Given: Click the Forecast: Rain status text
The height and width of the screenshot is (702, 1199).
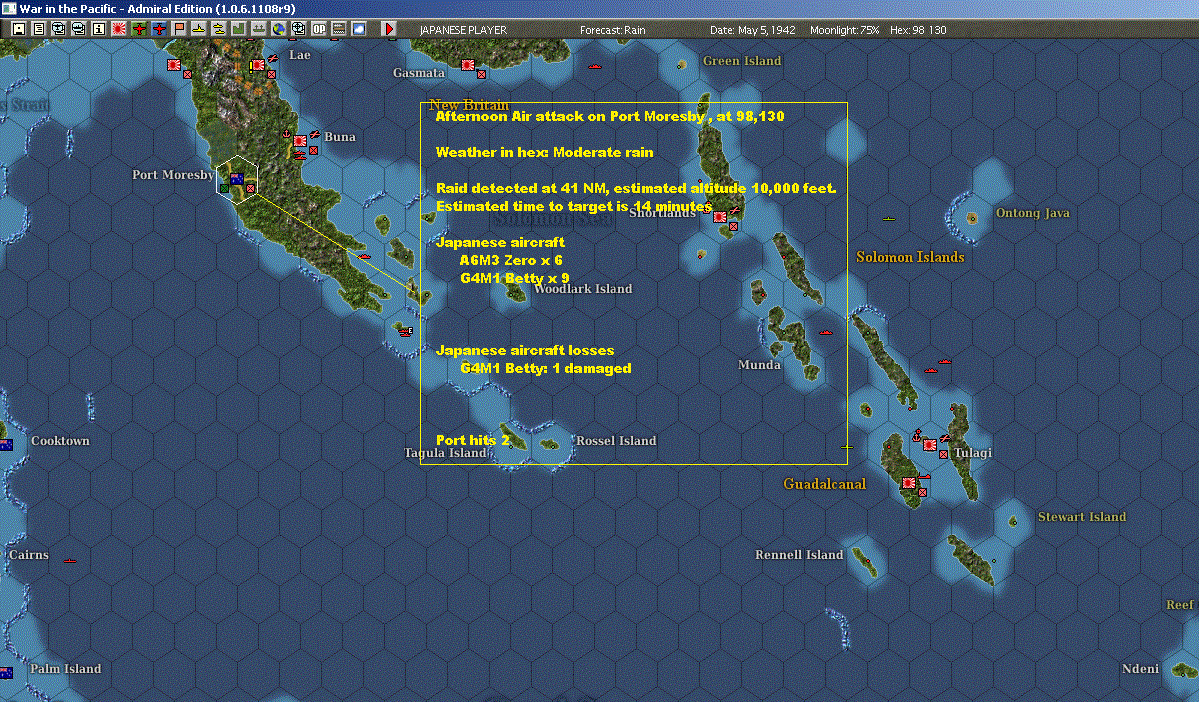Looking at the screenshot, I should tap(612, 30).
